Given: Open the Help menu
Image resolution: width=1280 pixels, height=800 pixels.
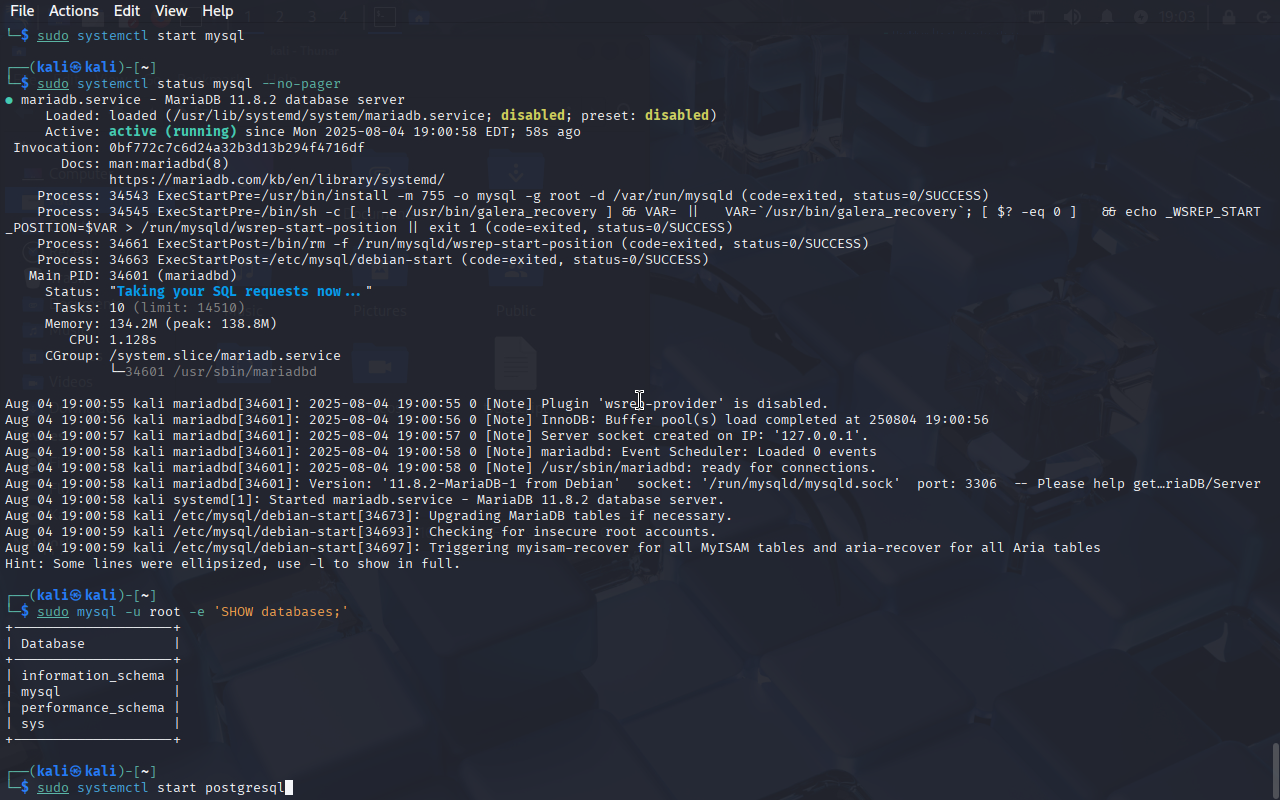Looking at the screenshot, I should coord(217,11).
